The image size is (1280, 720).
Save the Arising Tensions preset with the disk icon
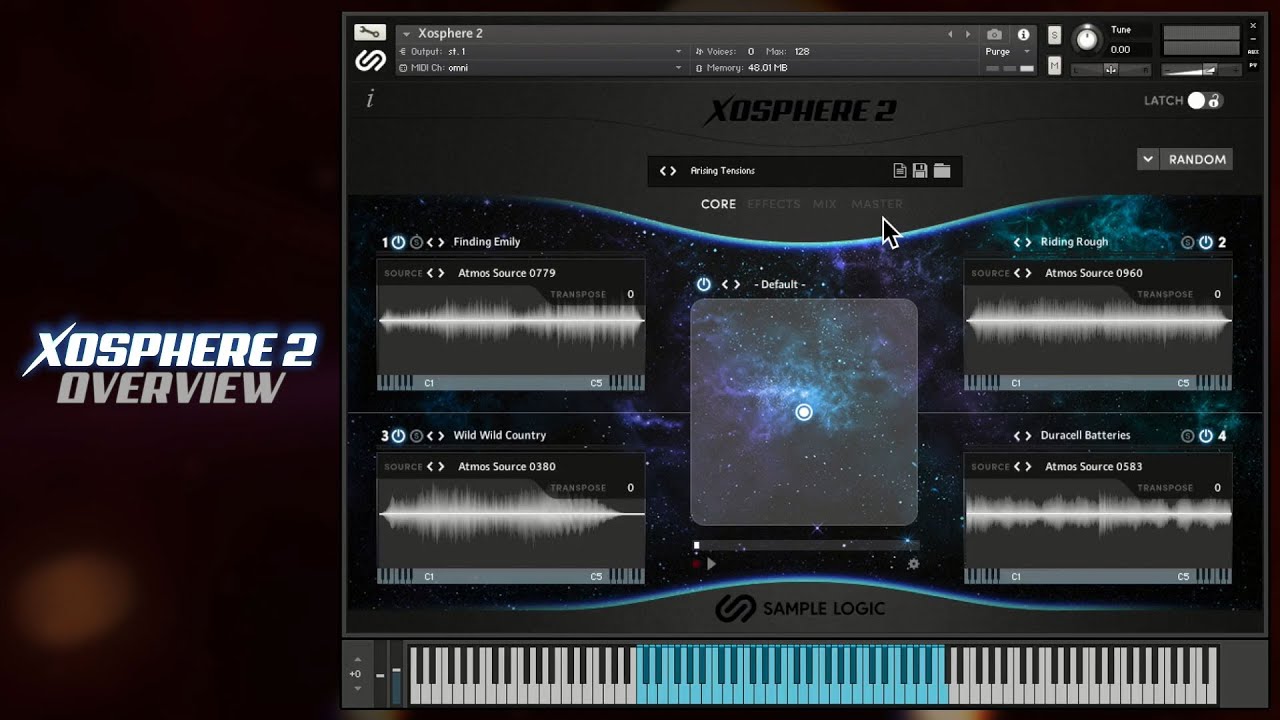(920, 171)
